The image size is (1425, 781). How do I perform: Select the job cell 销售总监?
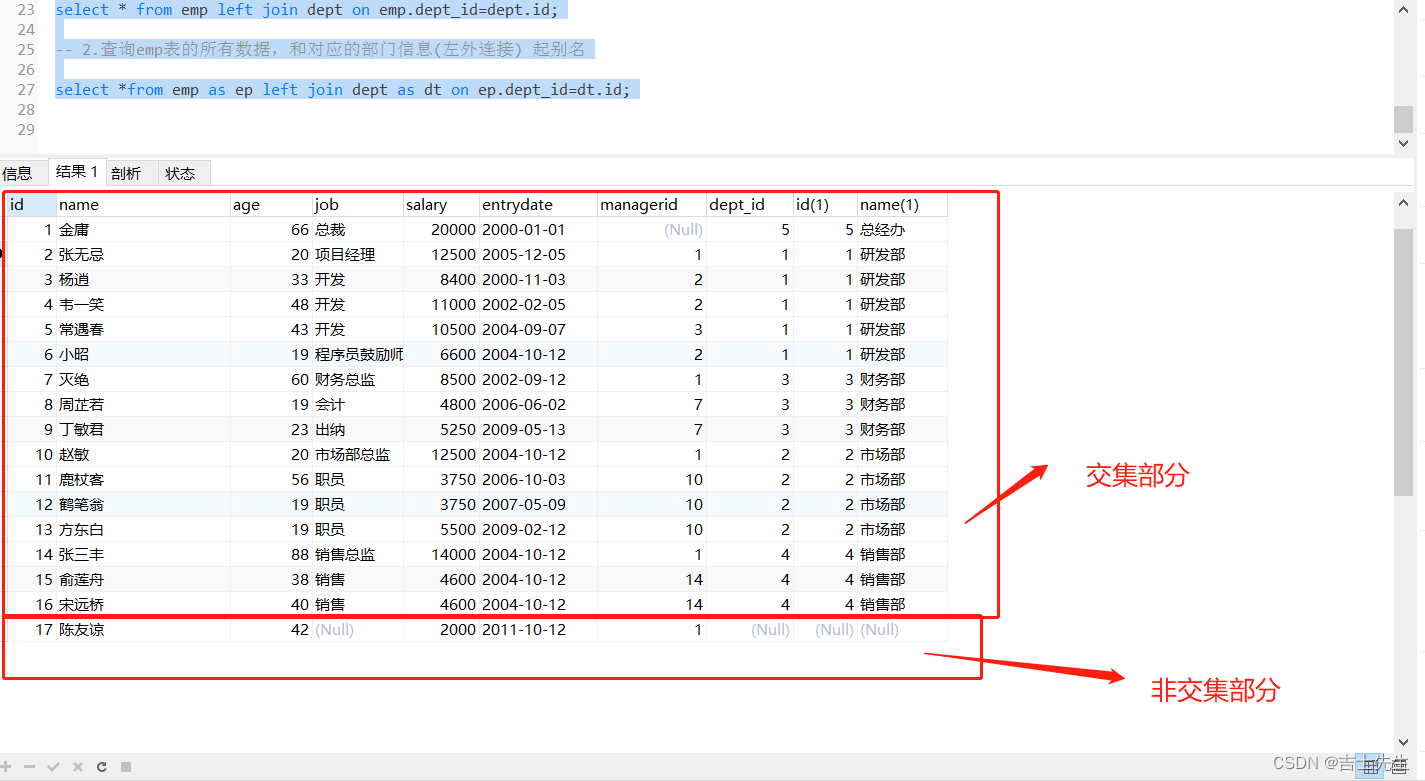pyautogui.click(x=358, y=554)
